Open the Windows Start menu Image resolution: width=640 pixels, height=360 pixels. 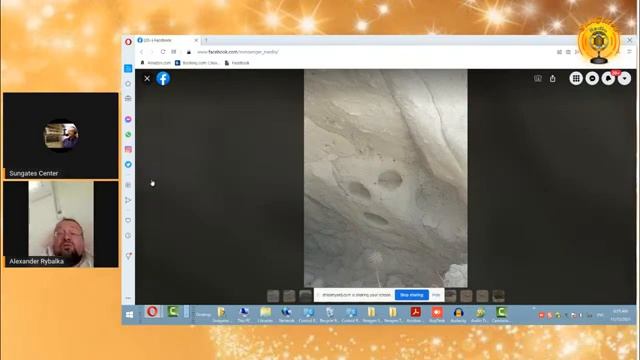pos(129,315)
